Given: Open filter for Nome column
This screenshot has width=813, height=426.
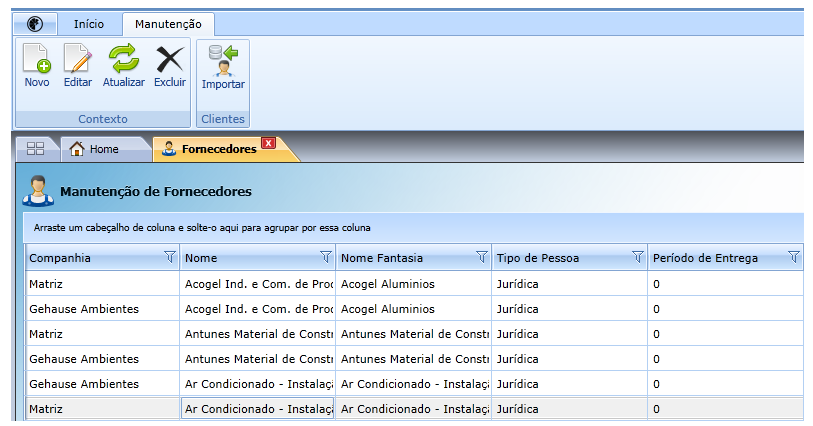Looking at the screenshot, I should point(326,257).
